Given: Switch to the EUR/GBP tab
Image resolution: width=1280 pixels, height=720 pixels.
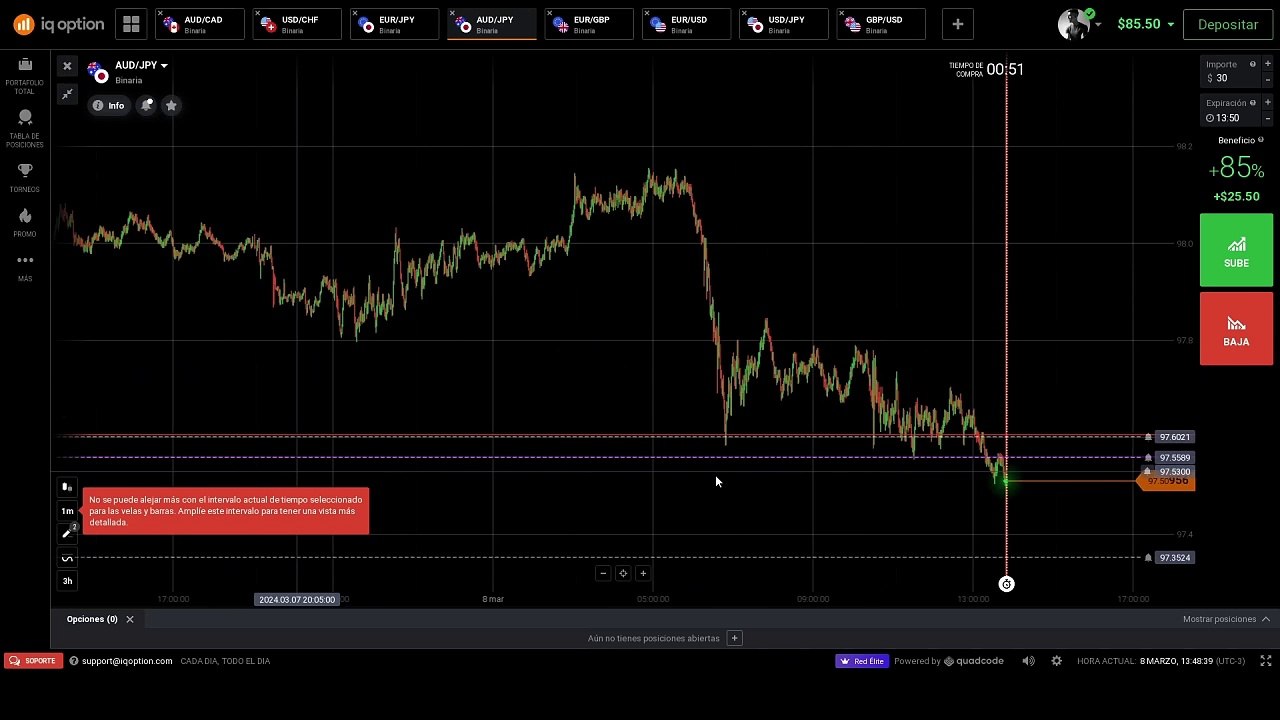Looking at the screenshot, I should point(589,24).
